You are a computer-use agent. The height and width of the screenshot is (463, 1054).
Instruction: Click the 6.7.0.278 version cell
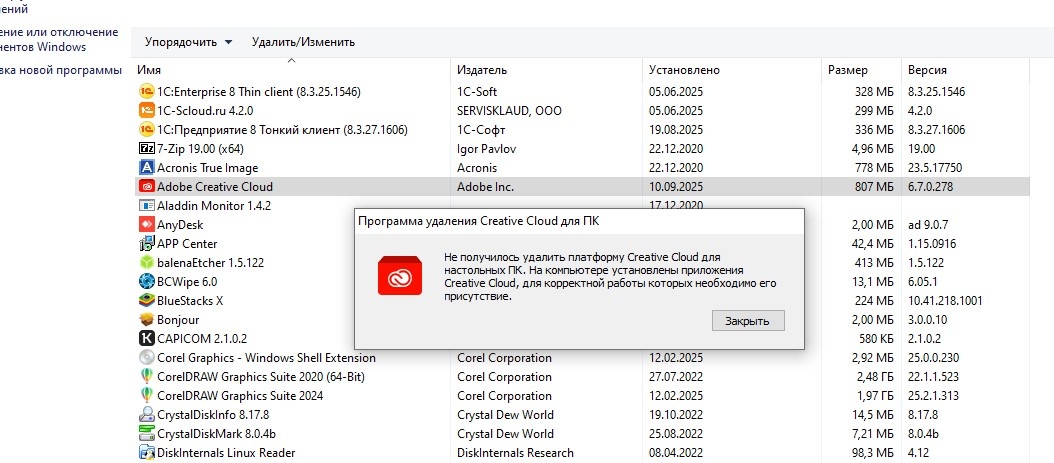click(930, 186)
